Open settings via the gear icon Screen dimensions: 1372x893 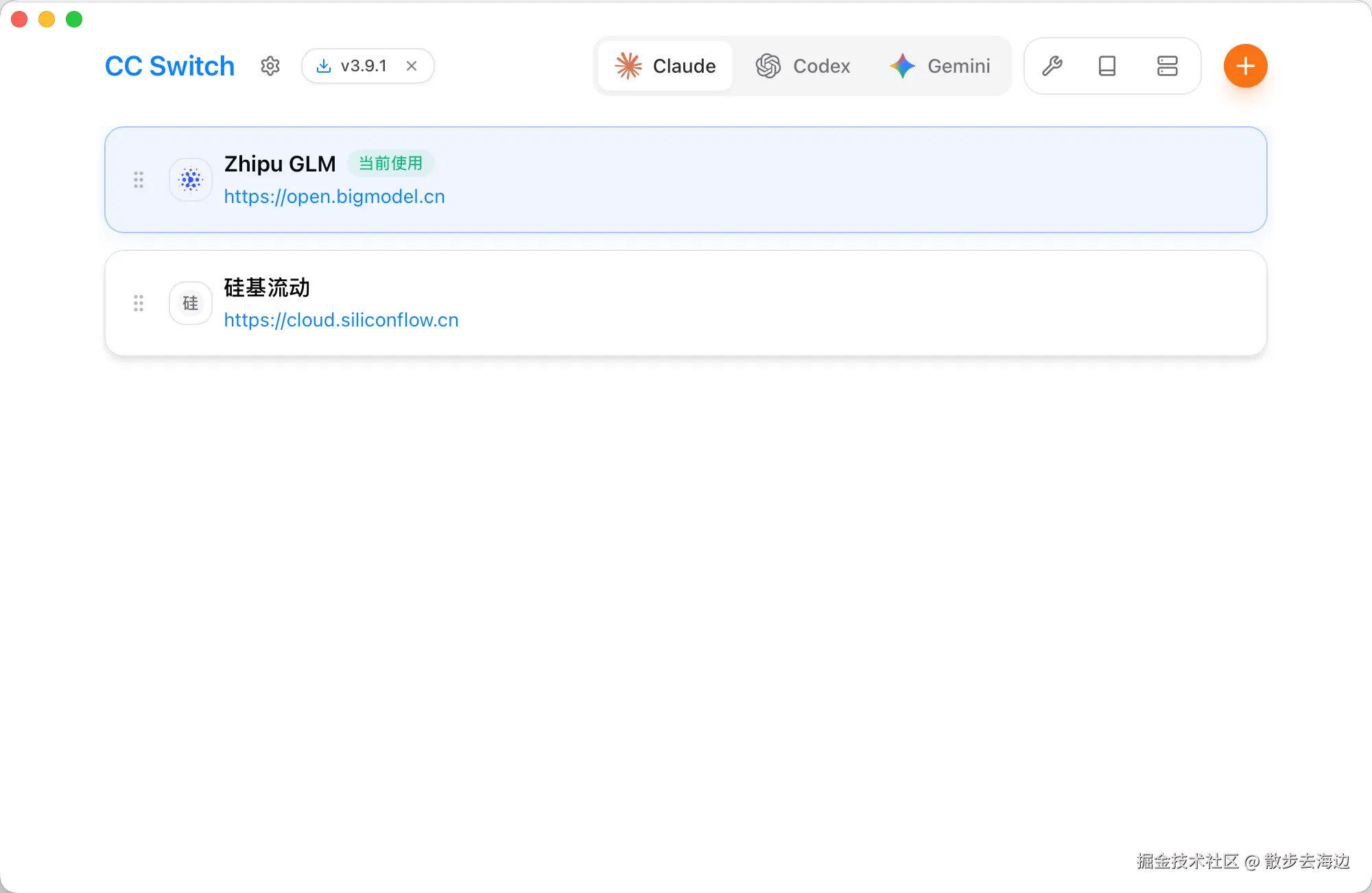[x=270, y=66]
